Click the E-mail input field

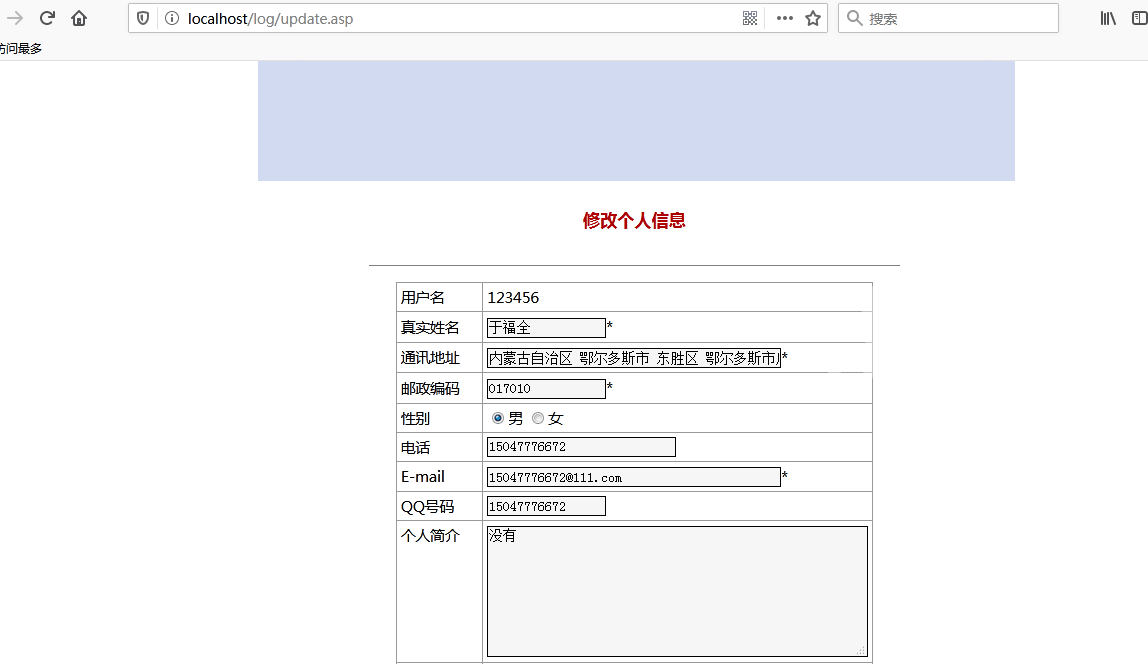633,477
